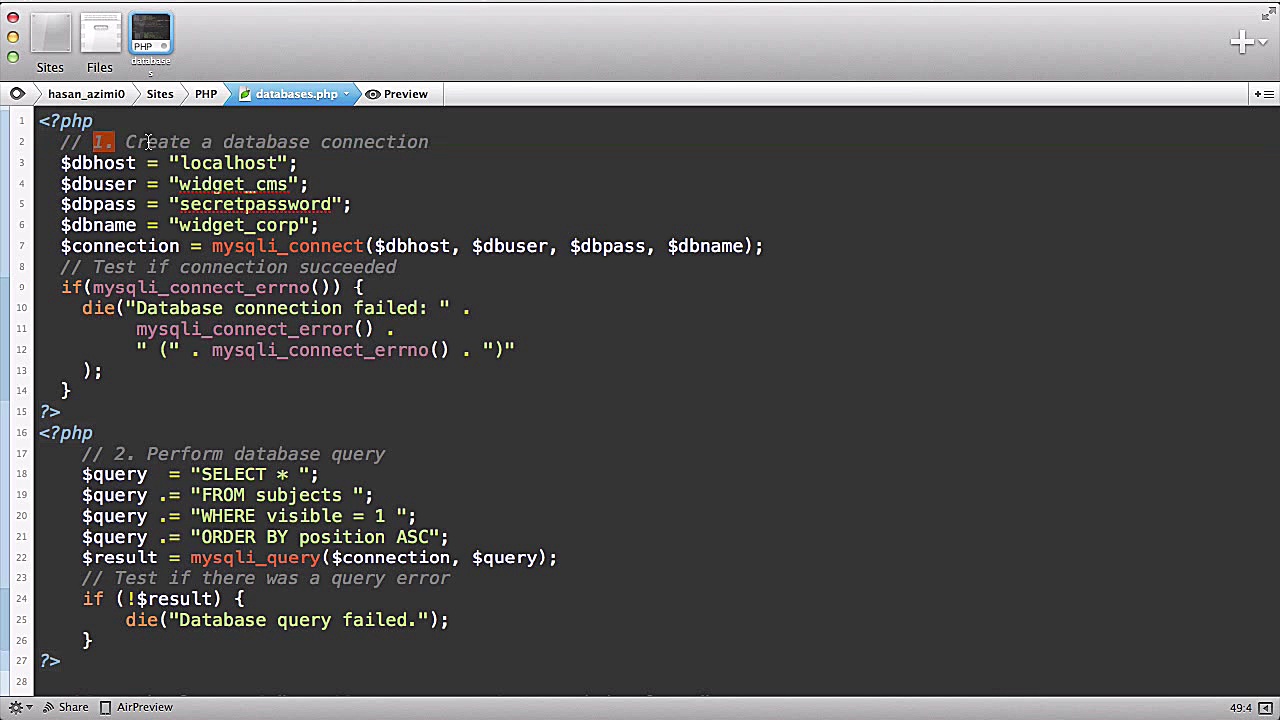Go to Sites in the path bar
Screen dimensions: 1280x720
pos(160,94)
